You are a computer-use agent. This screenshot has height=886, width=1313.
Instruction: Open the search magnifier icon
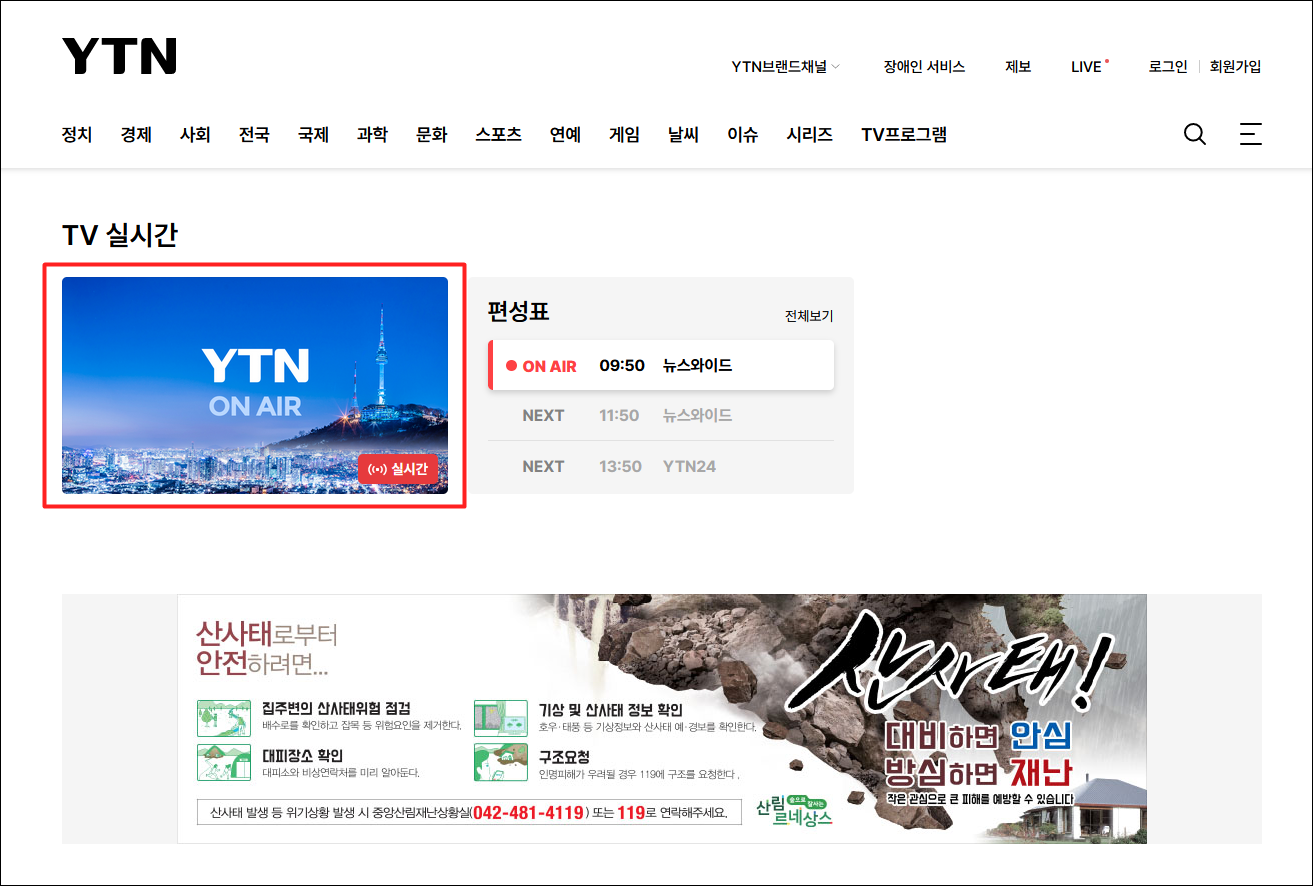pyautogui.click(x=1194, y=134)
